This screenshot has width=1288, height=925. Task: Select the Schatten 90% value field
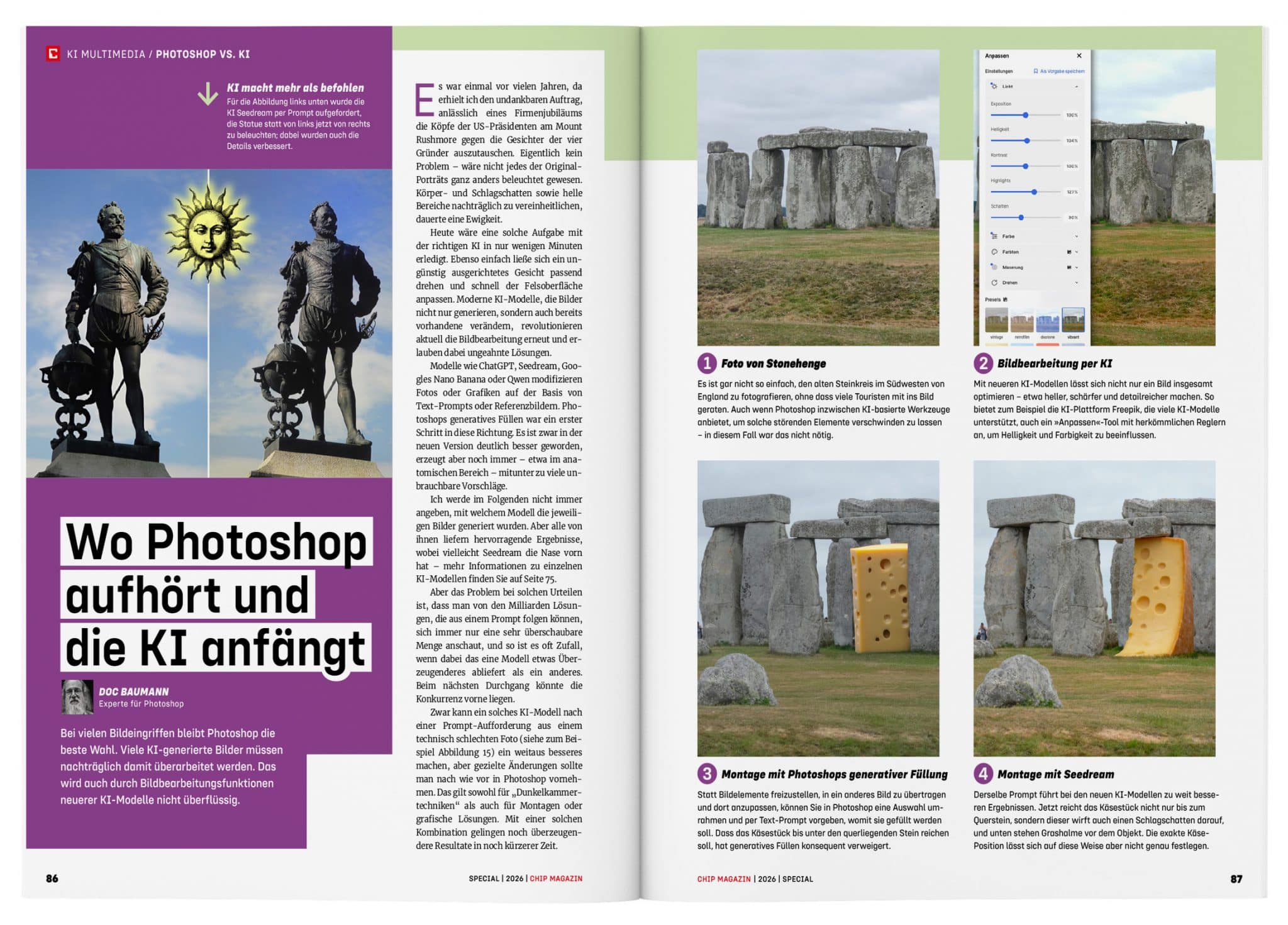point(1072,218)
